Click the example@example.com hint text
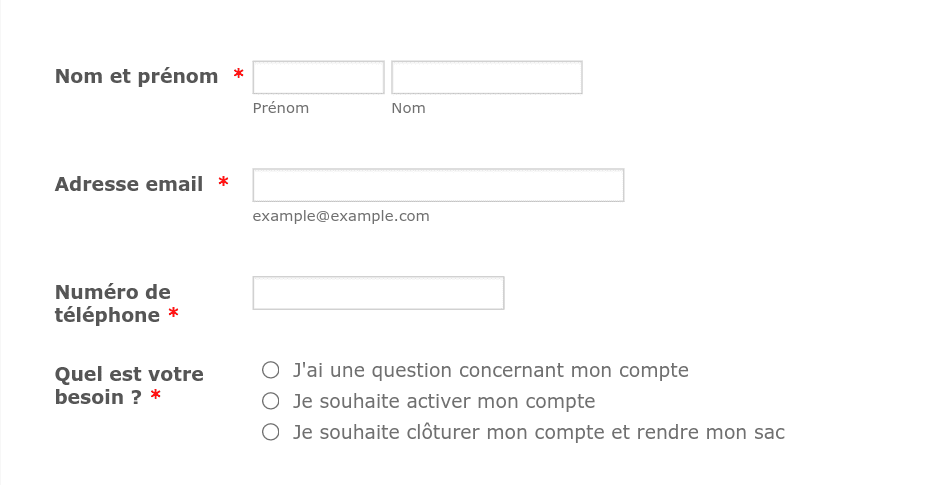 341,216
